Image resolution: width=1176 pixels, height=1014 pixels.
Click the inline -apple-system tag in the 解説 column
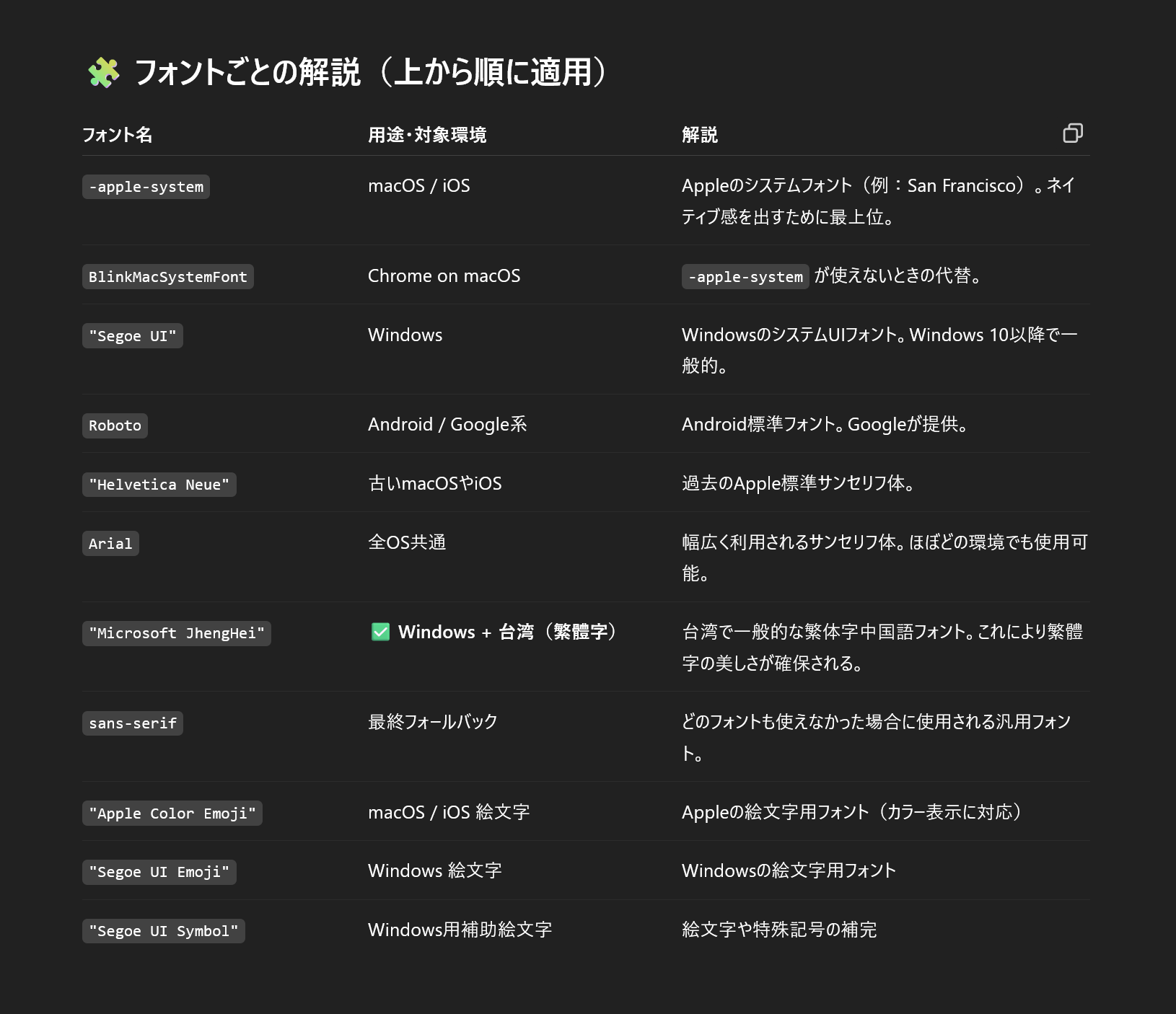(x=745, y=277)
